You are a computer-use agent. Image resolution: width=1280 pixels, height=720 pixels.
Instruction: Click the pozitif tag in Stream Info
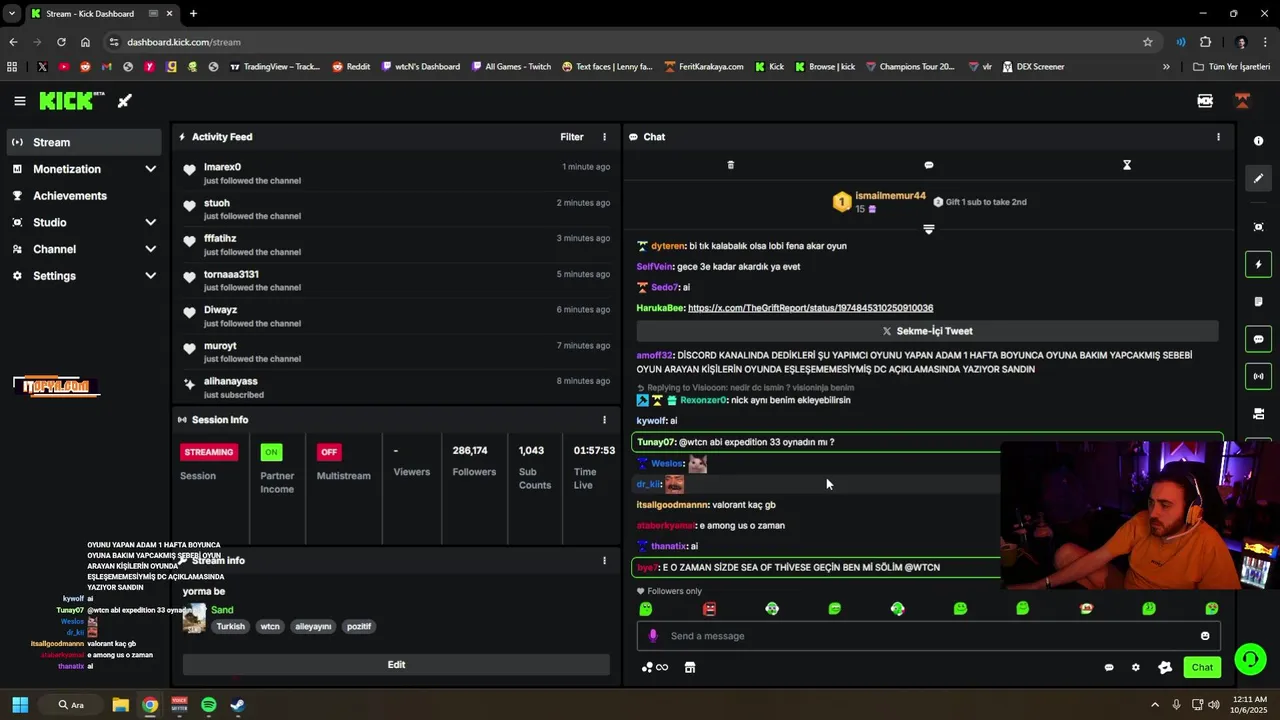point(359,627)
